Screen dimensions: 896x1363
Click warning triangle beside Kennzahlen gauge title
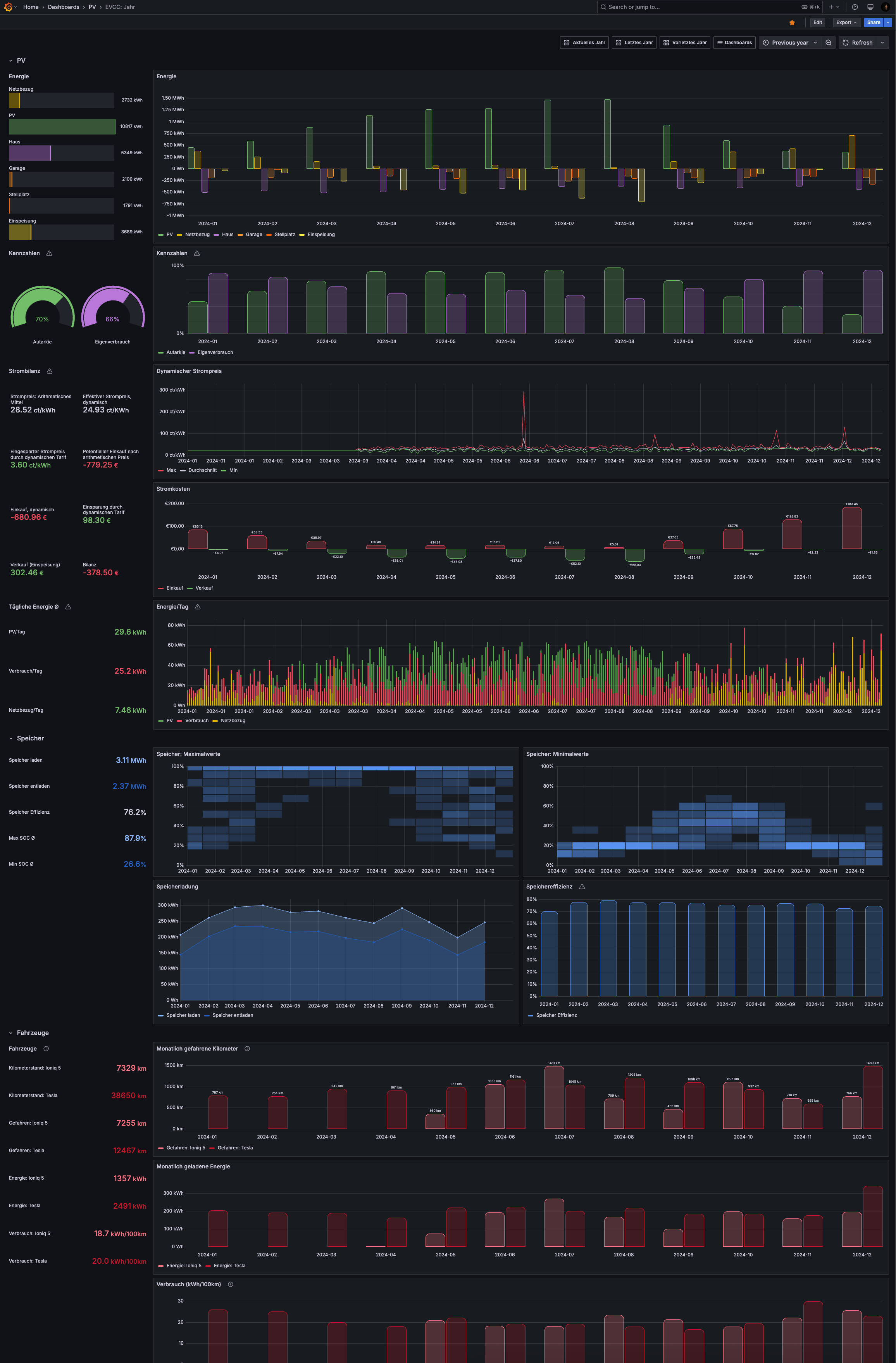[x=49, y=253]
